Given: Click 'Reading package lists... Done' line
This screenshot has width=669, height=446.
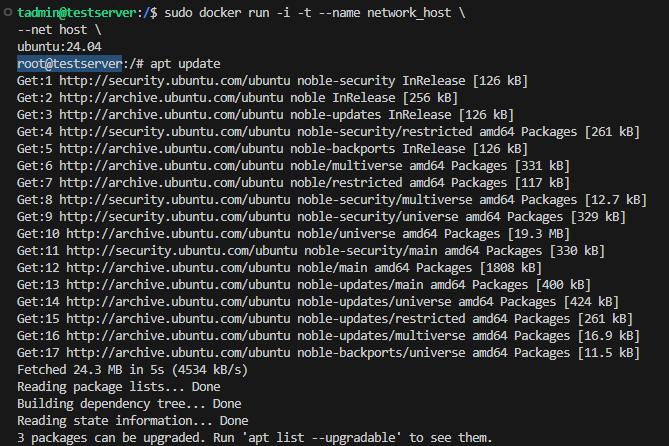Looking at the screenshot, I should 119,387.
